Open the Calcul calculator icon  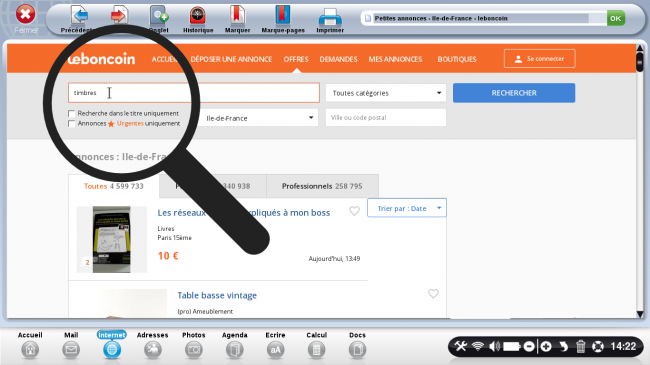pos(316,350)
